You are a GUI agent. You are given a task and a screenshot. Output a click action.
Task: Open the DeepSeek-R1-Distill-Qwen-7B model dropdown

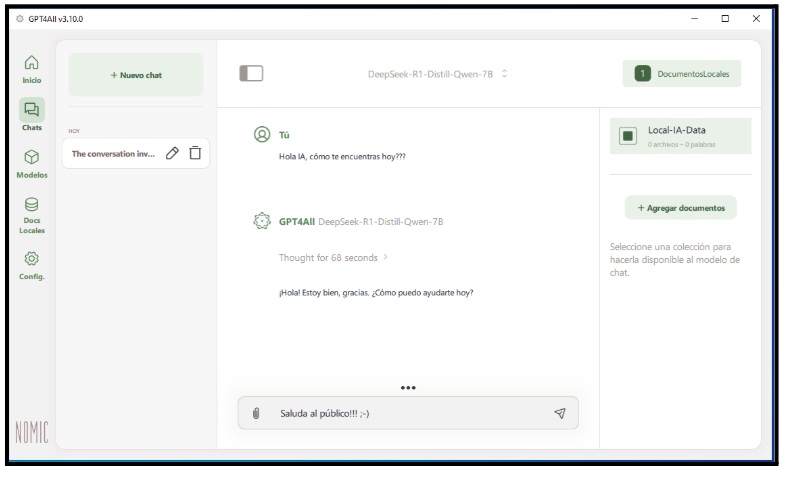pos(437,74)
